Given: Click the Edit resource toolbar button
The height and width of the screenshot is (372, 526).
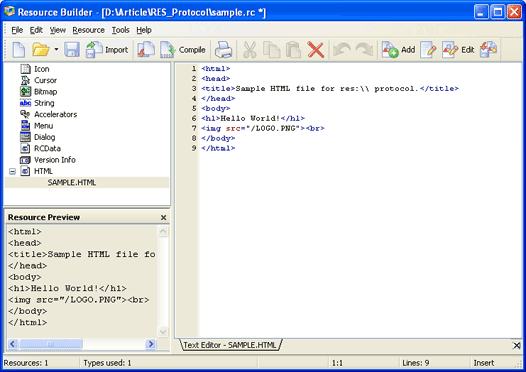Looking at the screenshot, I should pyautogui.click(x=458, y=50).
